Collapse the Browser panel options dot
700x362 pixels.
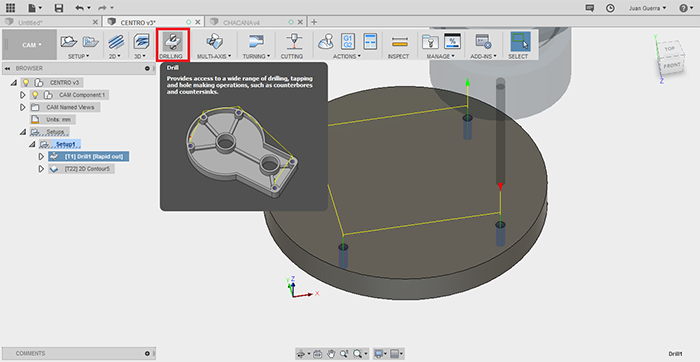147,68
